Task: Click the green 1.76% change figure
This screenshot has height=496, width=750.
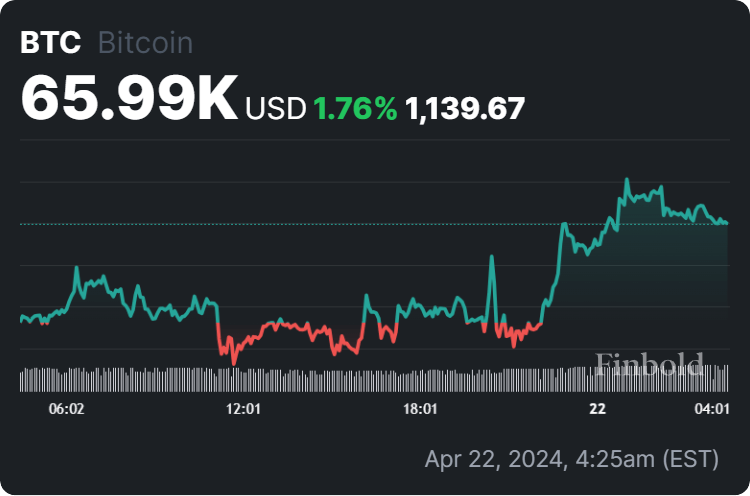Action: coord(355,109)
